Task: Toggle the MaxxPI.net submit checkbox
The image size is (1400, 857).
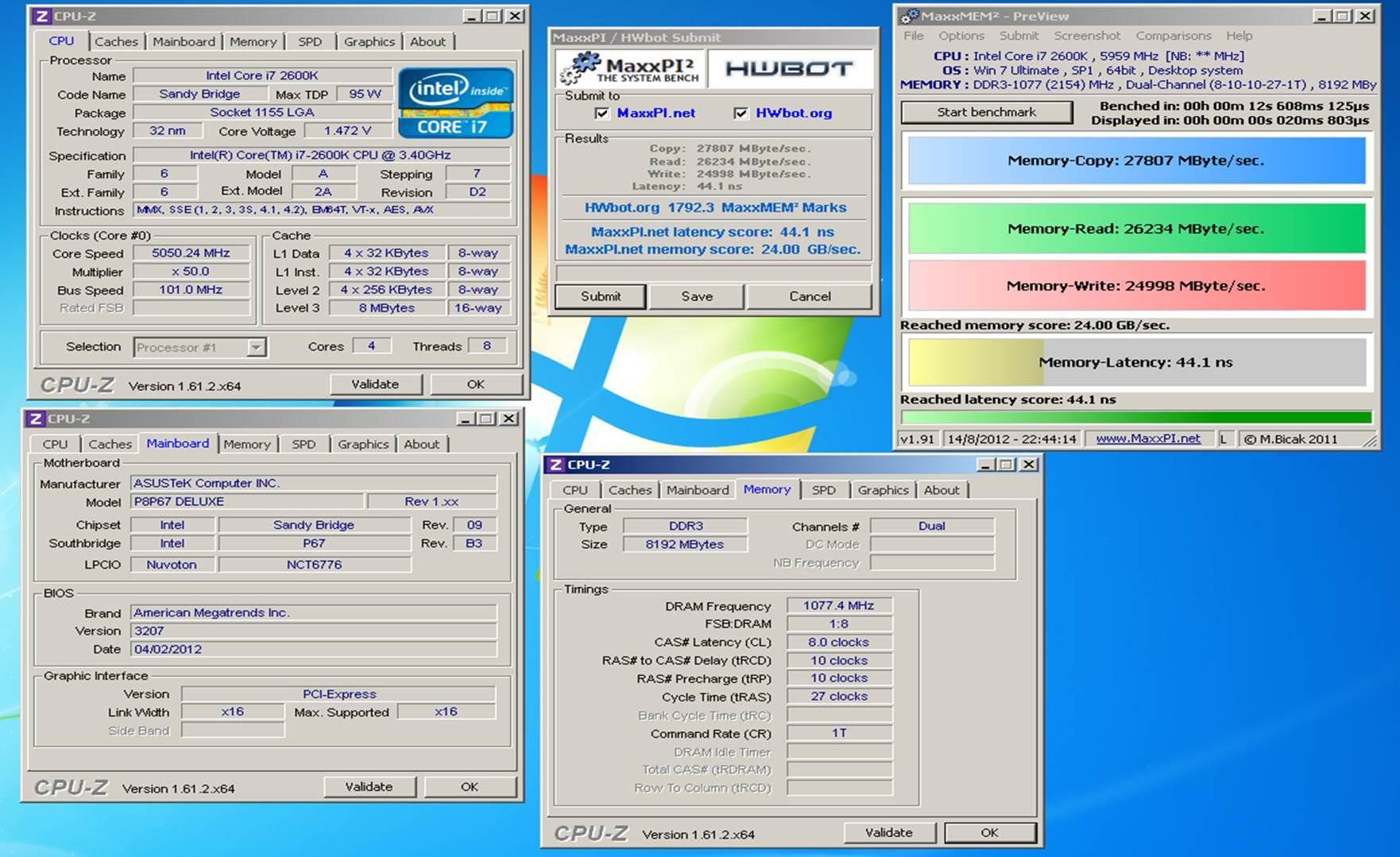Action: (x=601, y=114)
